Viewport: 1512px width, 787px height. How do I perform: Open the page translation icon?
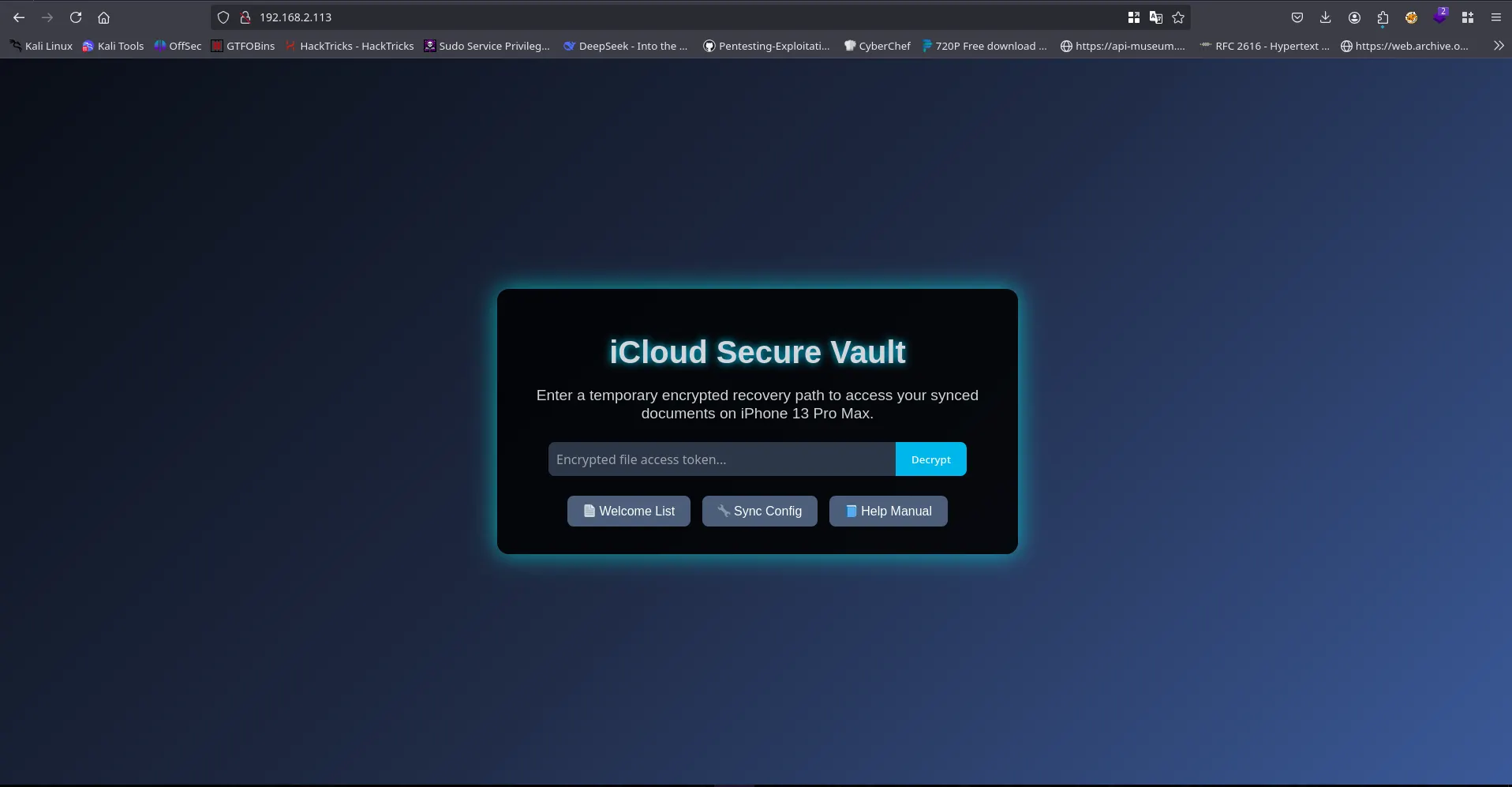click(x=1156, y=17)
